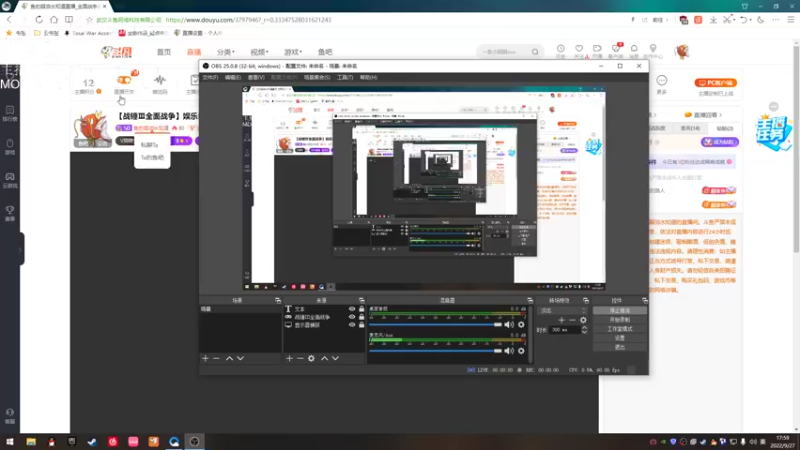800x450 pixels.
Task: Add a new scene with the Scenes plus icon
Action: [205, 359]
